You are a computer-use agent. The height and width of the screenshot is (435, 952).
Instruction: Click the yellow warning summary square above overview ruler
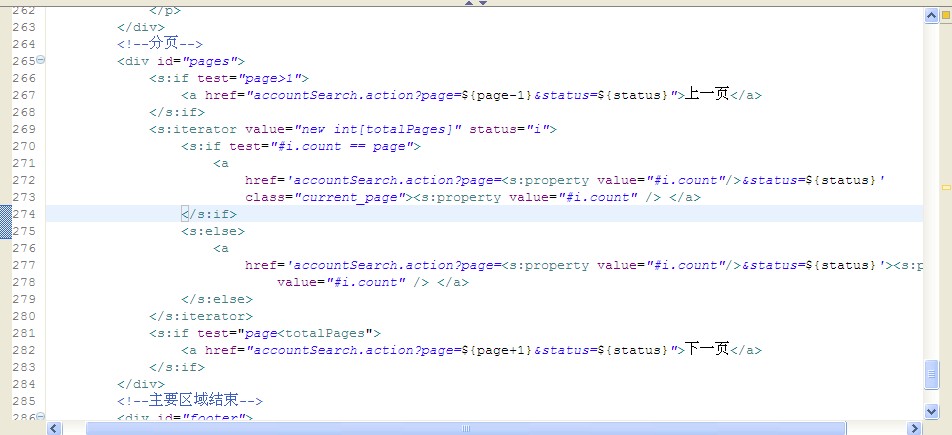click(946, 14)
